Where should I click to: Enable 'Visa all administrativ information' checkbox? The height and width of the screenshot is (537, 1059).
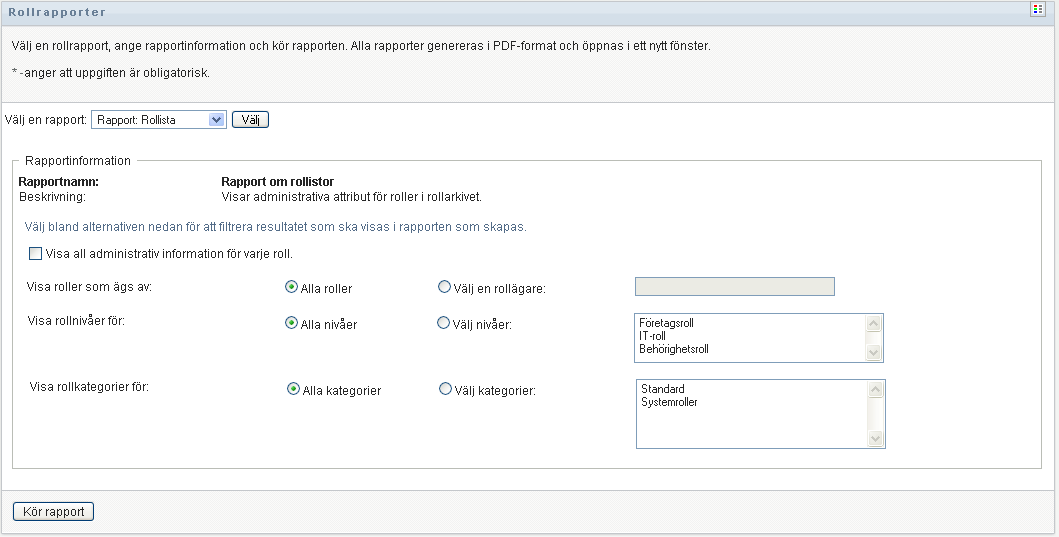(x=35, y=254)
